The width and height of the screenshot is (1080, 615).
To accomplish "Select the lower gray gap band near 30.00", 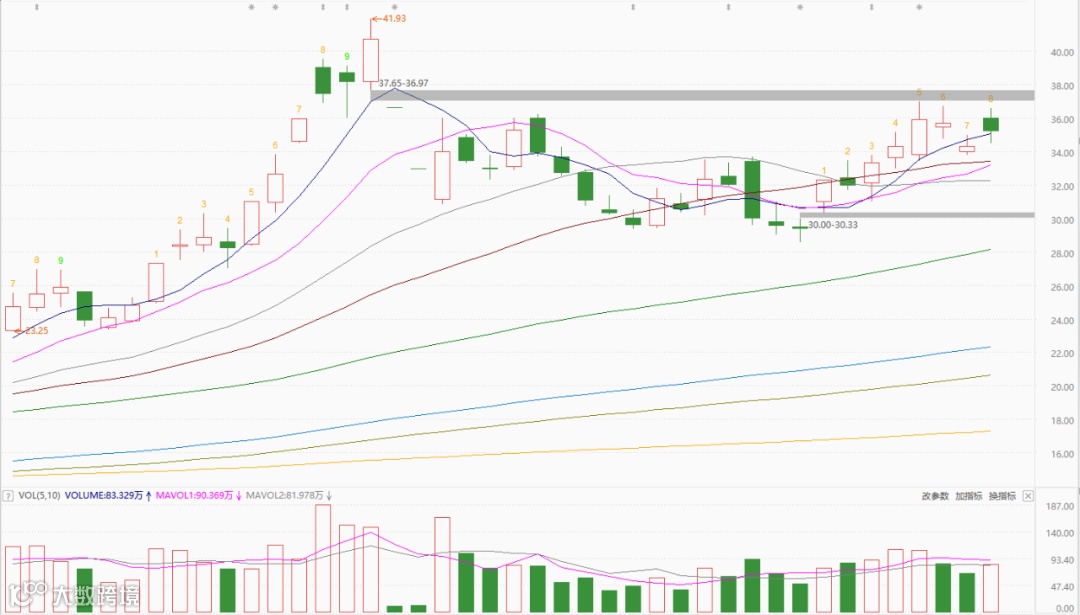I will 917,215.
